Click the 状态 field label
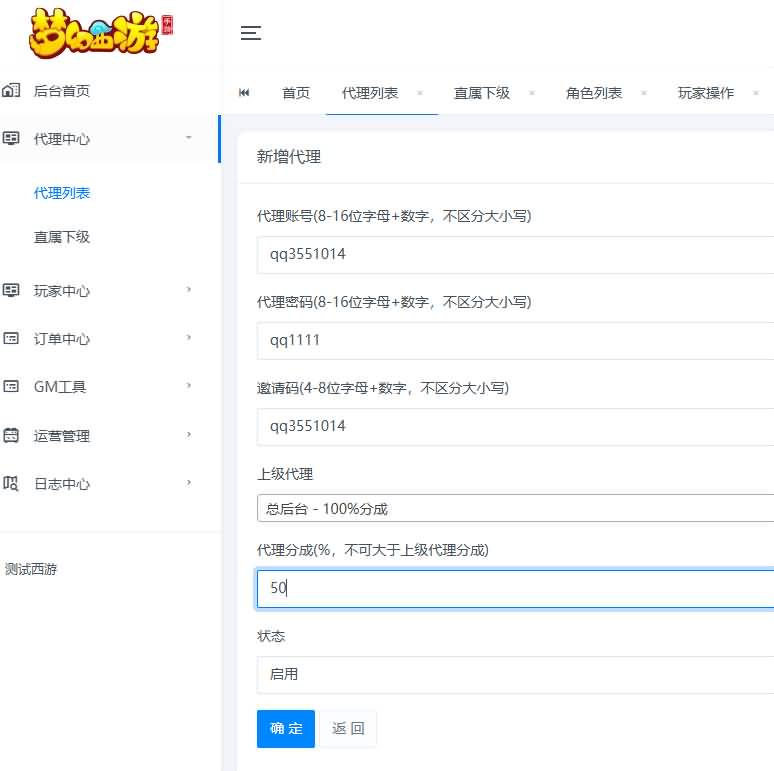774x771 pixels. point(271,636)
